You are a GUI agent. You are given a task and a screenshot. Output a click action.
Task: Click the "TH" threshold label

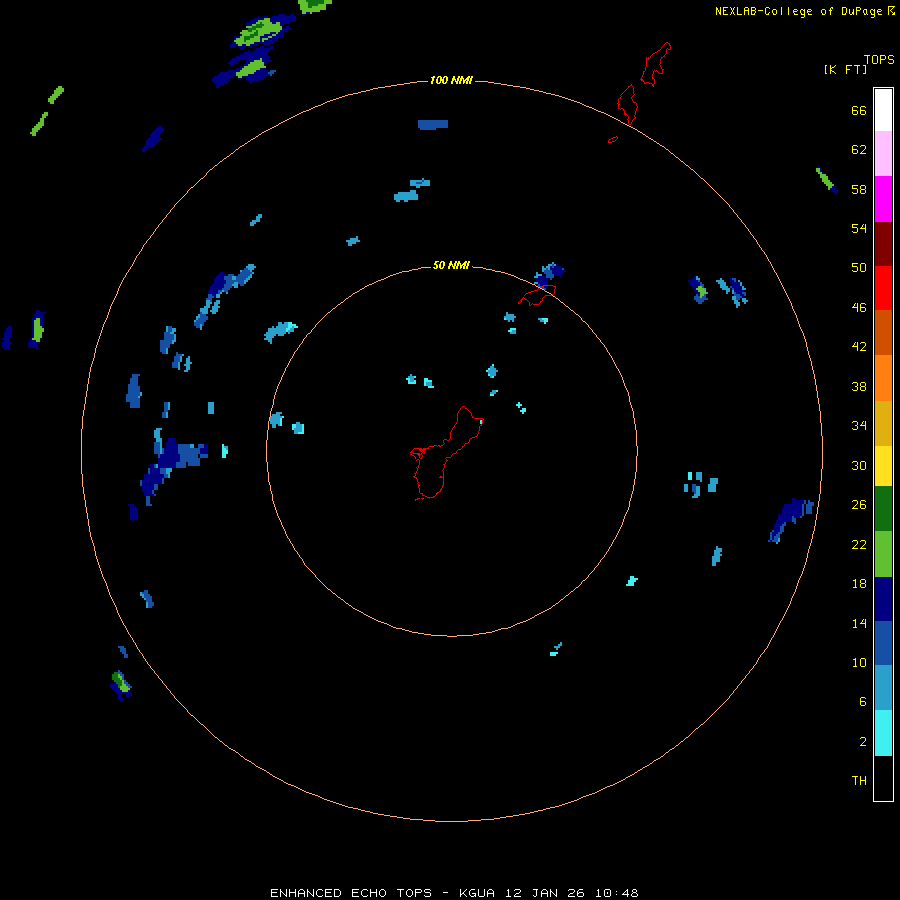859,781
